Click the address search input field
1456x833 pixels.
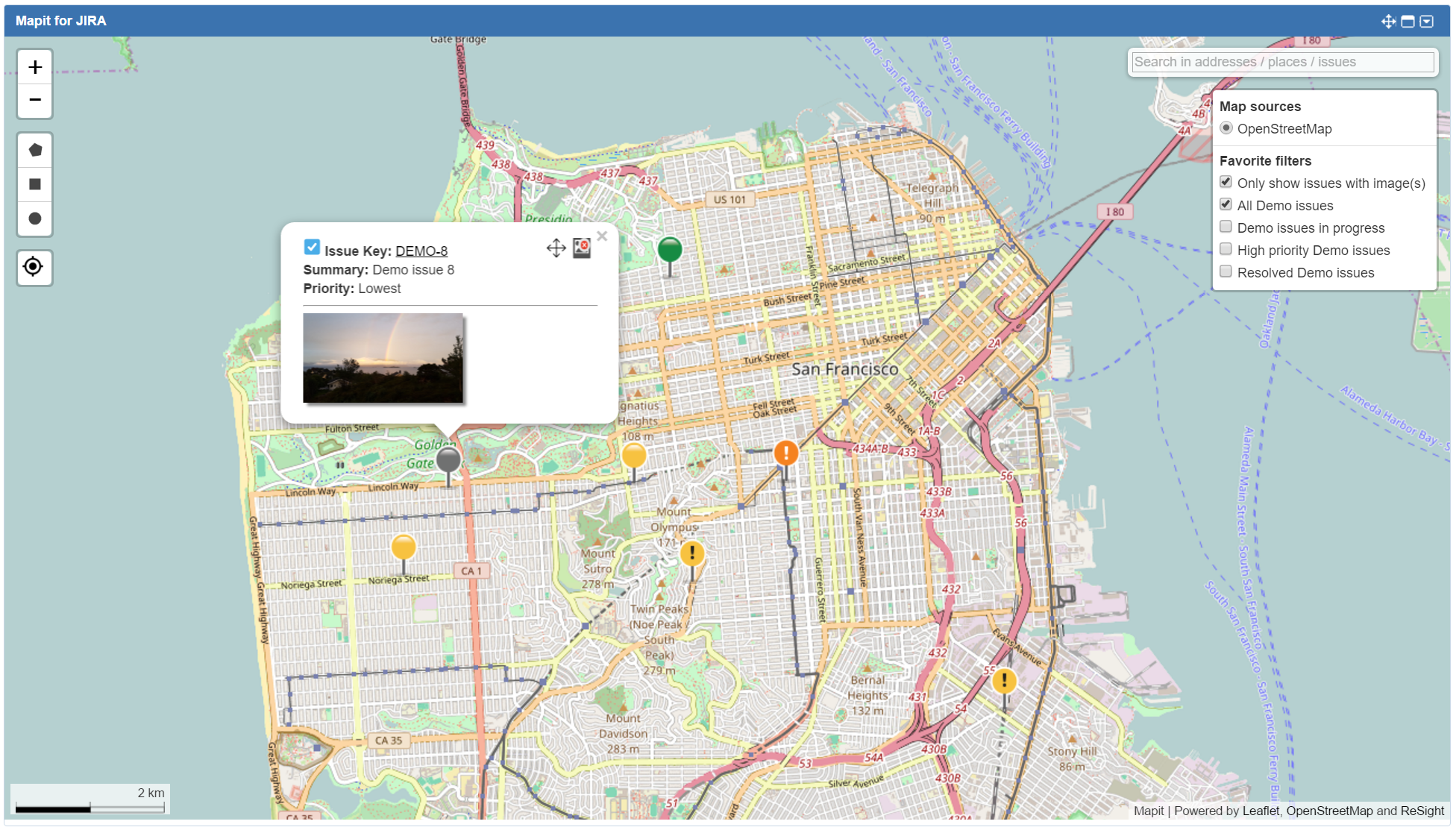[x=1282, y=62]
